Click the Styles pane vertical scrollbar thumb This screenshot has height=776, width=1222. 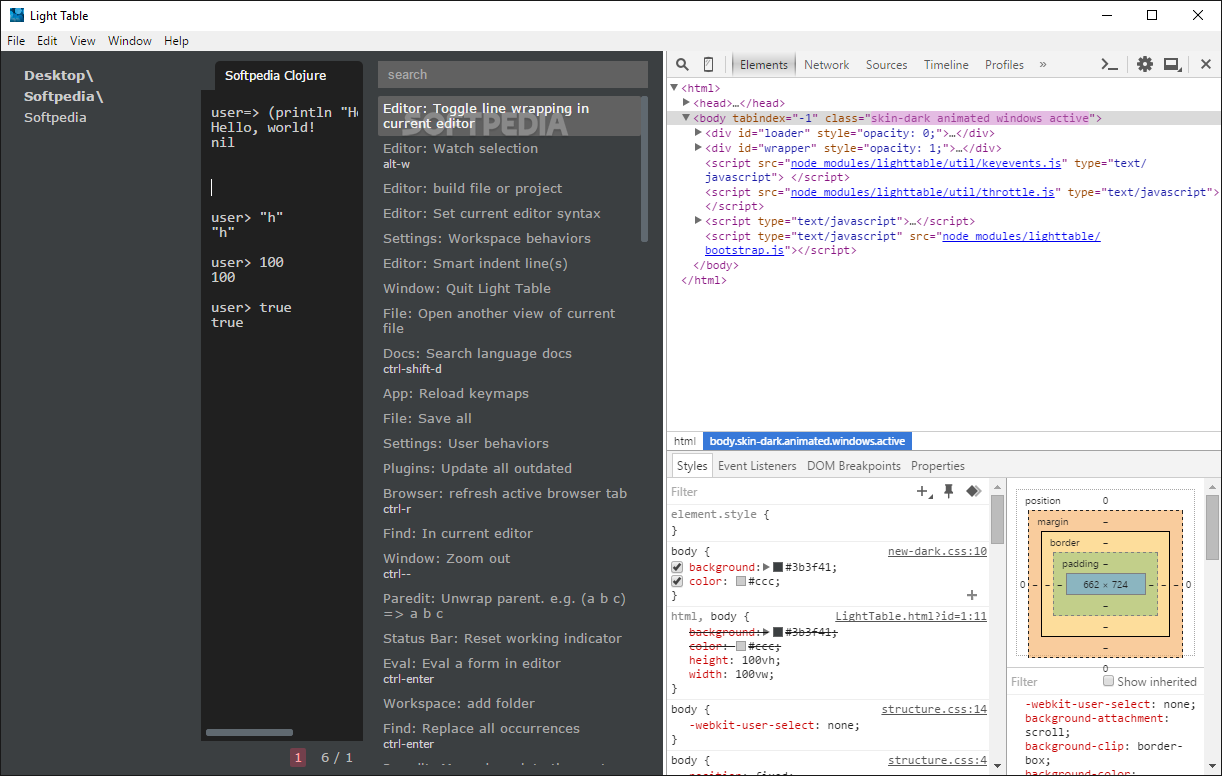coord(997,519)
